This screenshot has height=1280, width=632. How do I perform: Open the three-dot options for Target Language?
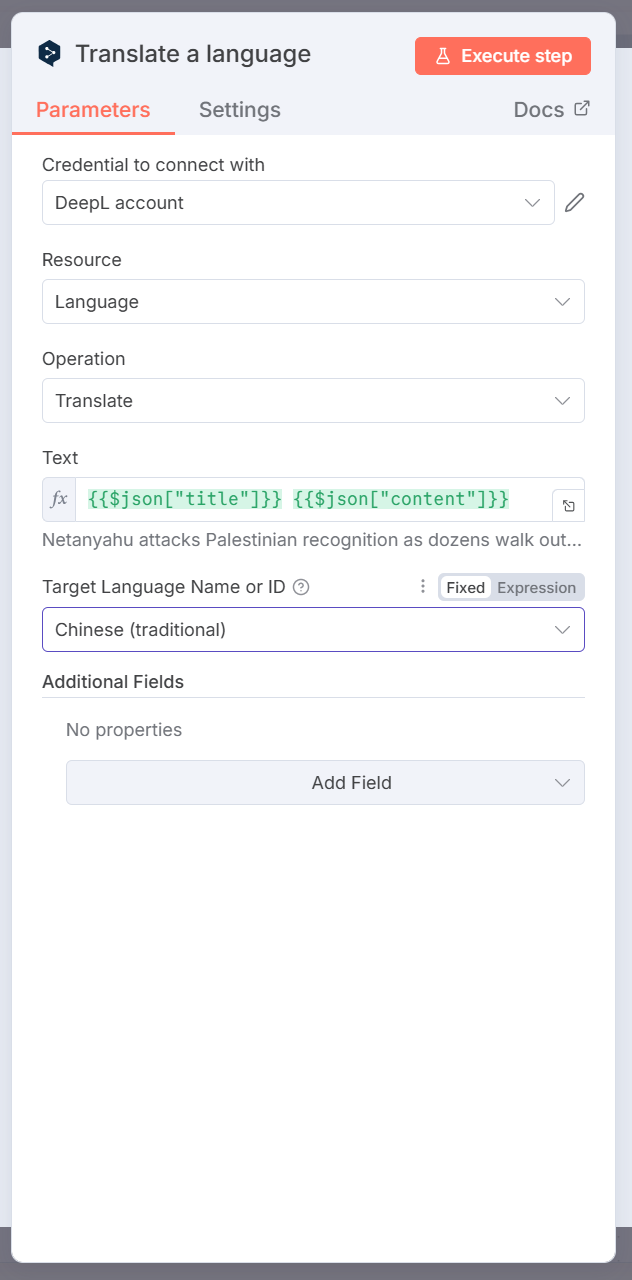coord(422,587)
